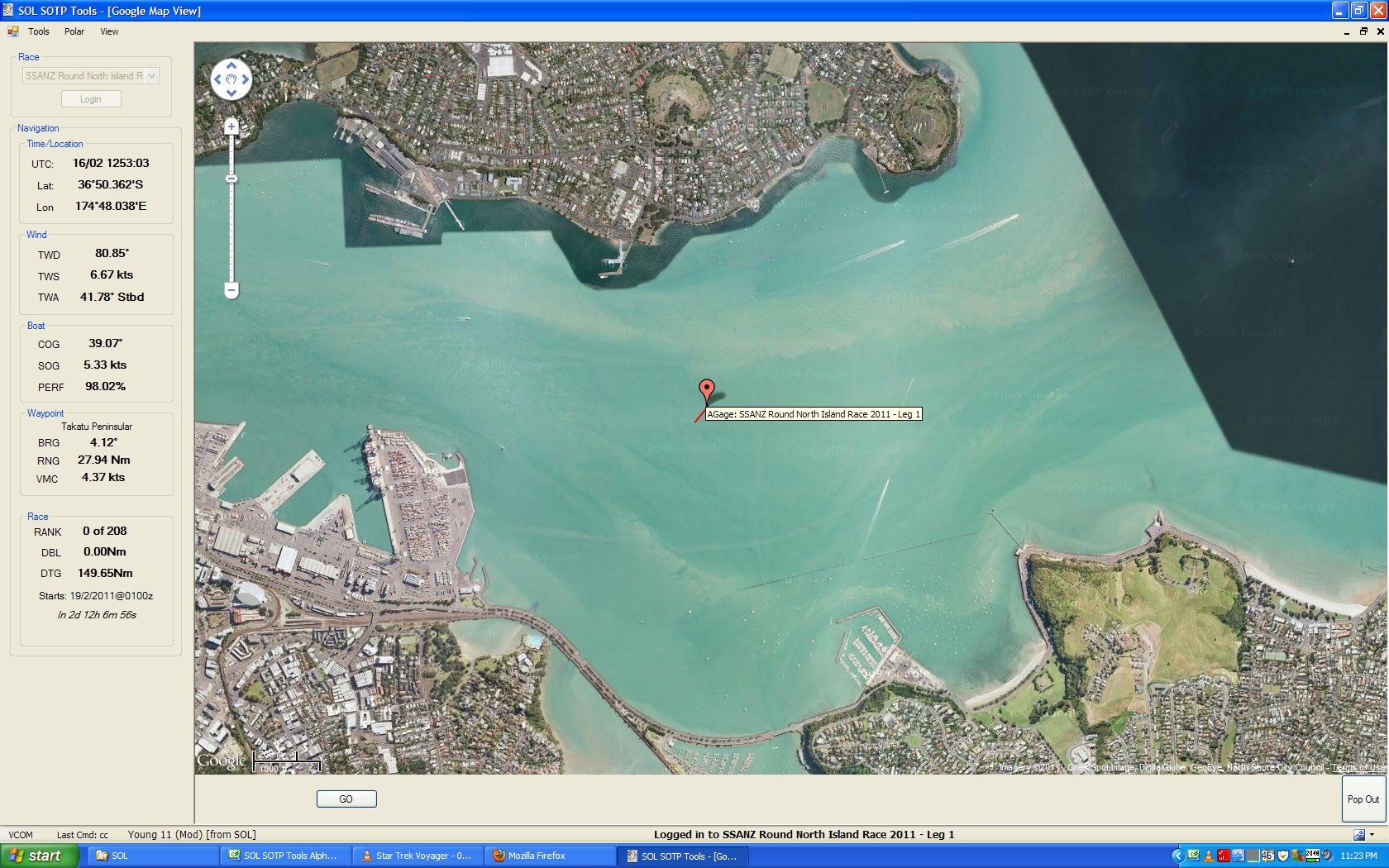1389x868 pixels.
Task: Click the GO button below the map
Action: click(346, 799)
